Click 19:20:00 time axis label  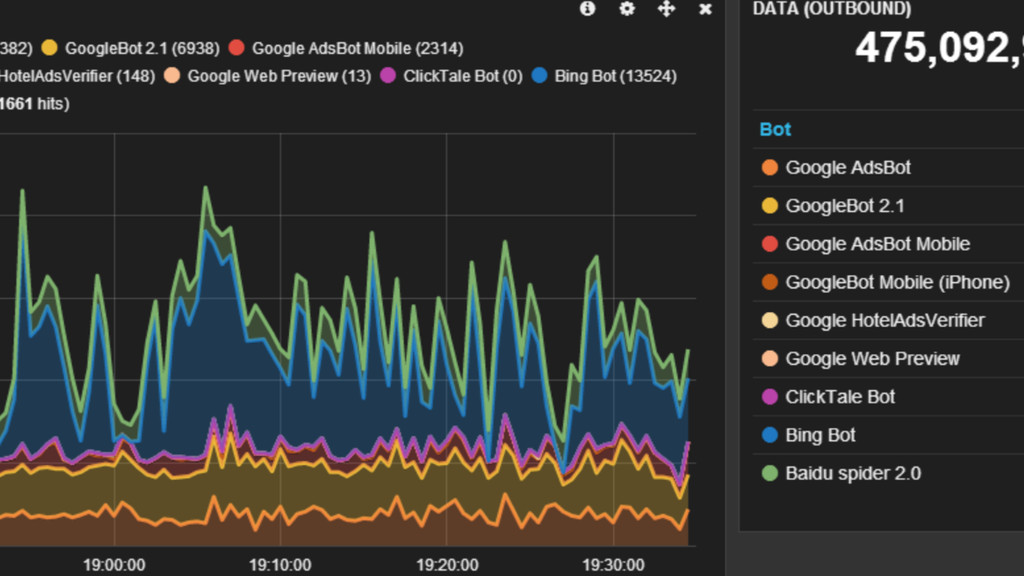[x=447, y=565]
